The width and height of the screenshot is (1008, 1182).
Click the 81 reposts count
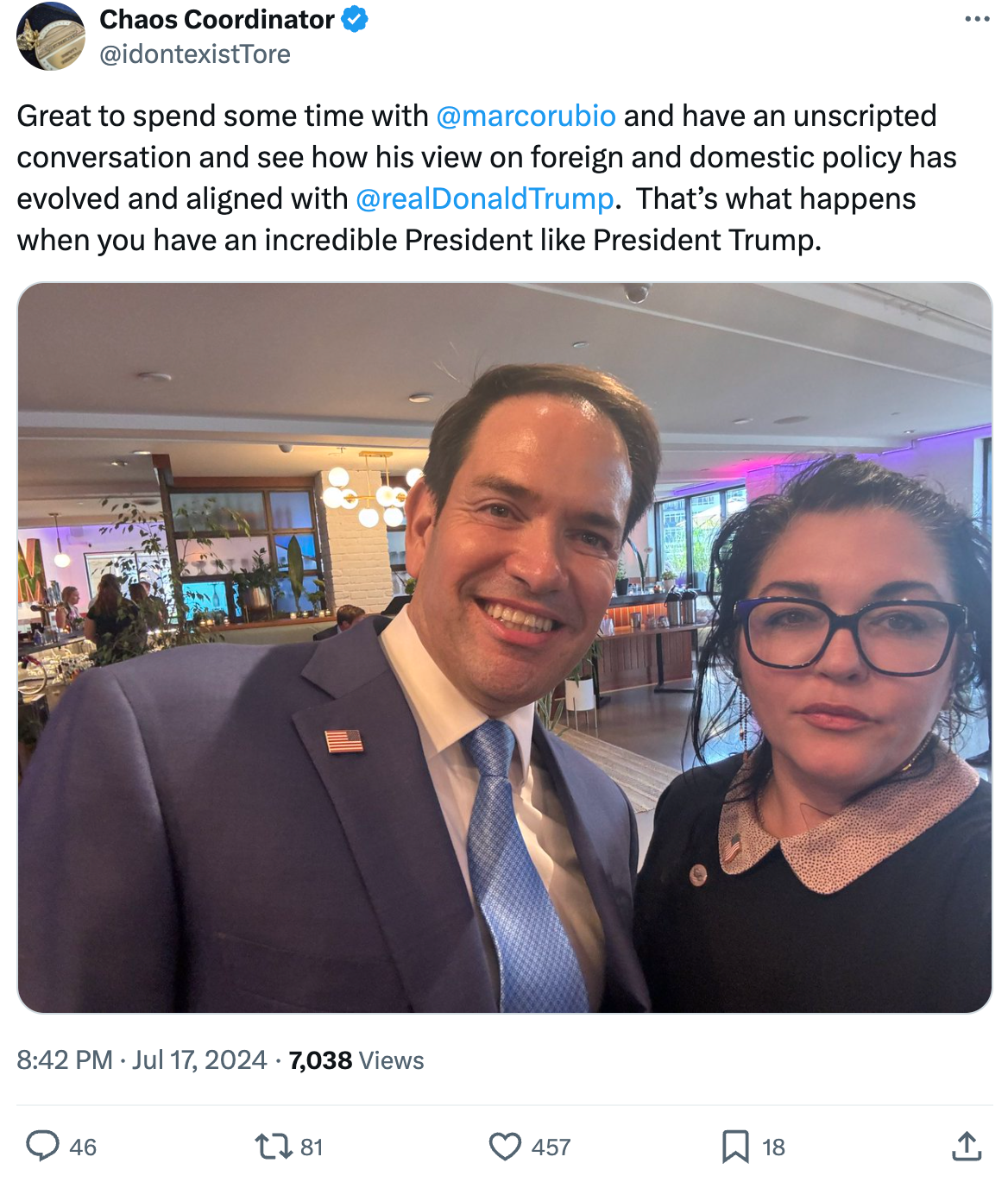(312, 1147)
